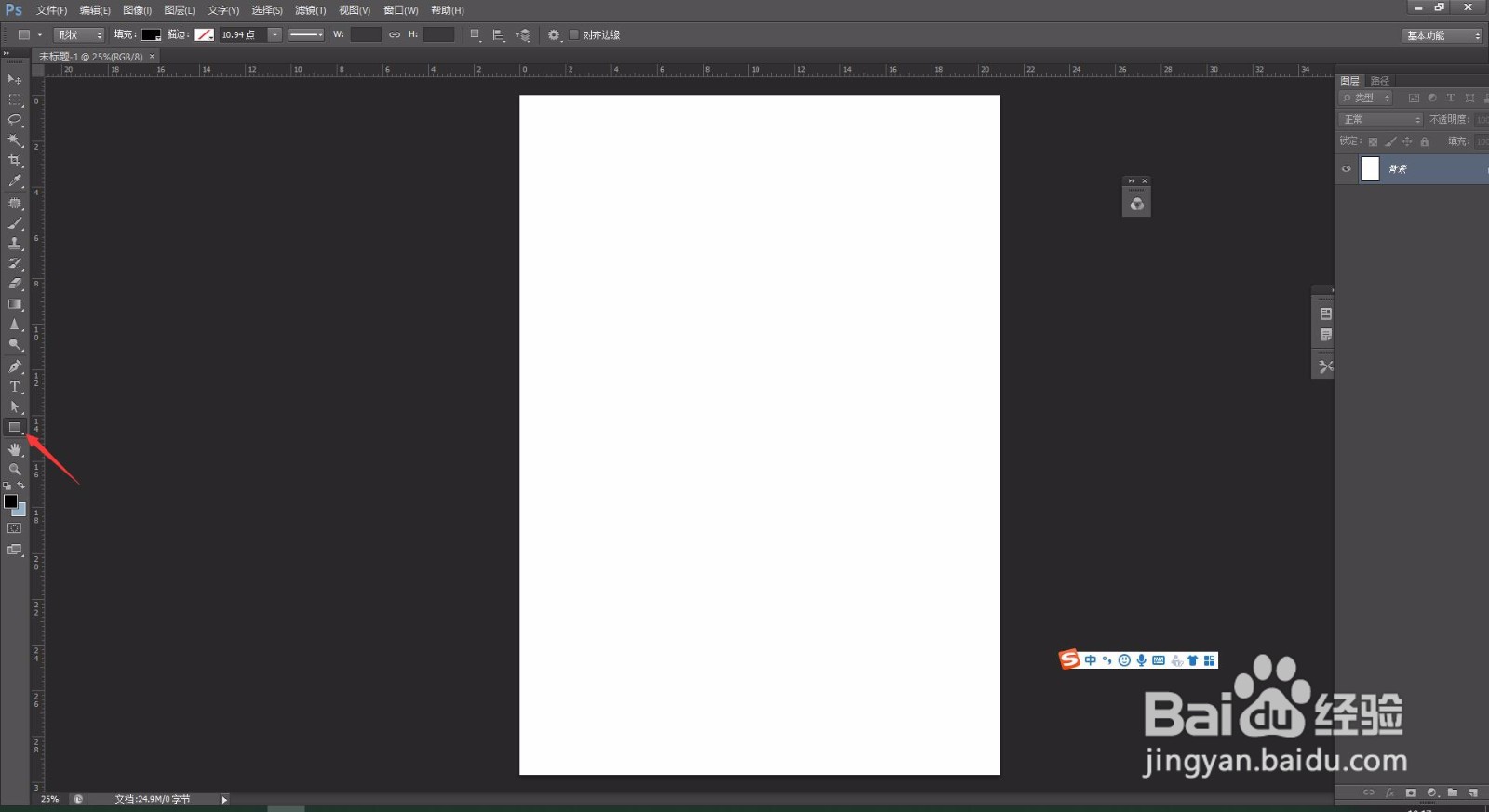Select the Rectangular Marquee tool

[14, 100]
